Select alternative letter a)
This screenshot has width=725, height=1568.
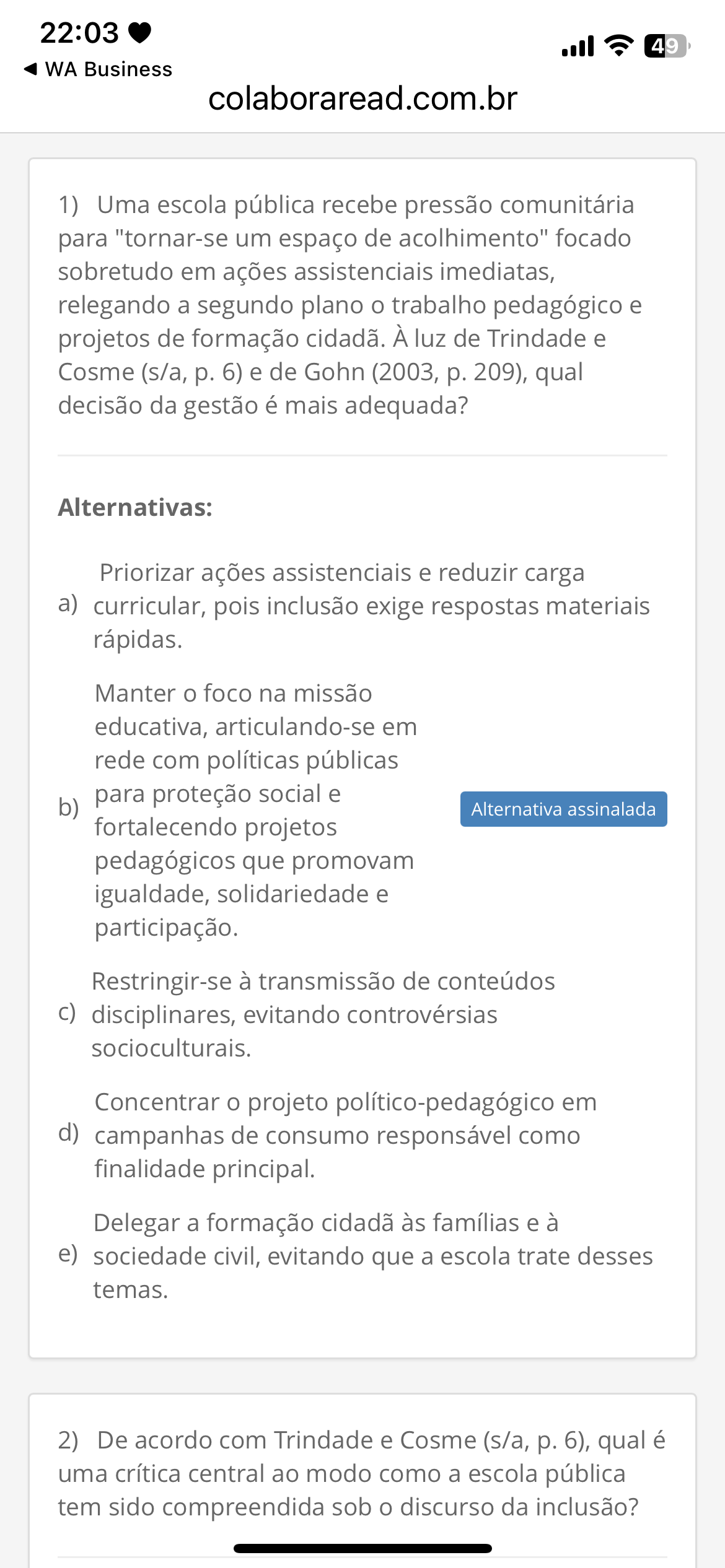pyautogui.click(x=68, y=603)
